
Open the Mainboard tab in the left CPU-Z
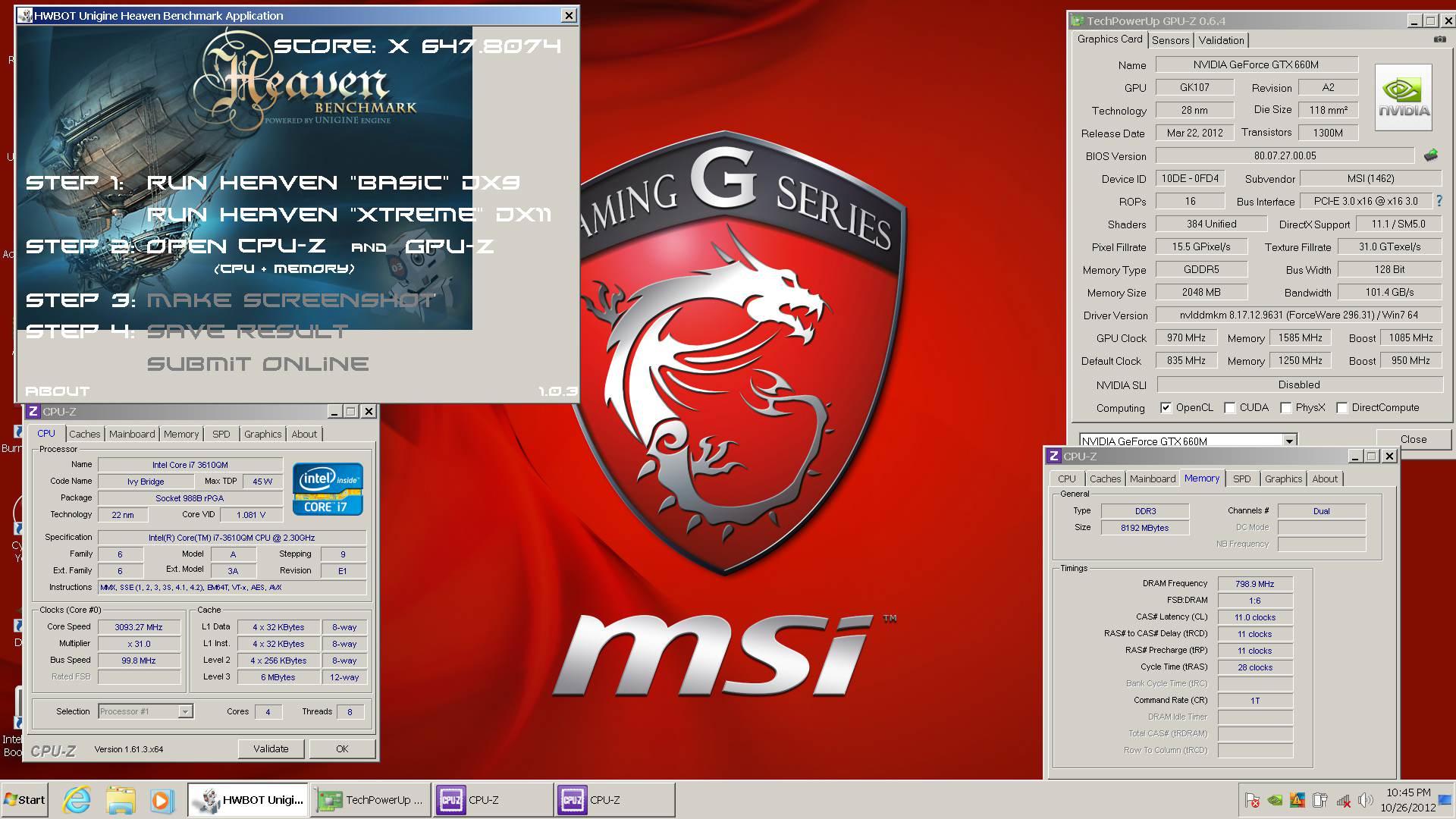coord(132,434)
